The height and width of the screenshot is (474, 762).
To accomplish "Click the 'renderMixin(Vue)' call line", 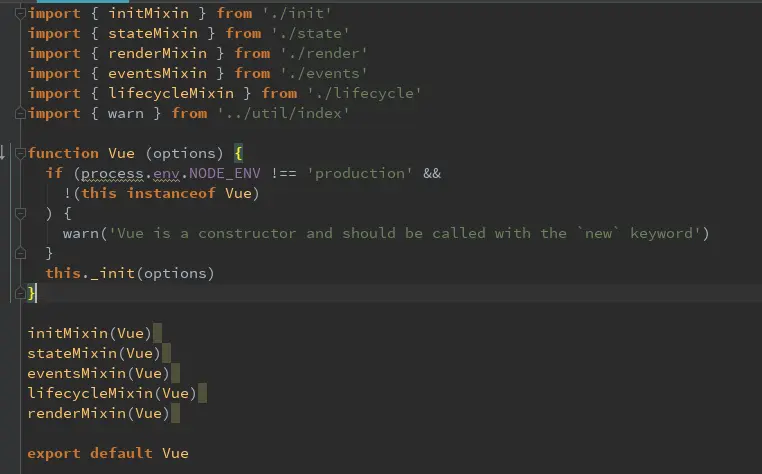I will pos(99,413).
